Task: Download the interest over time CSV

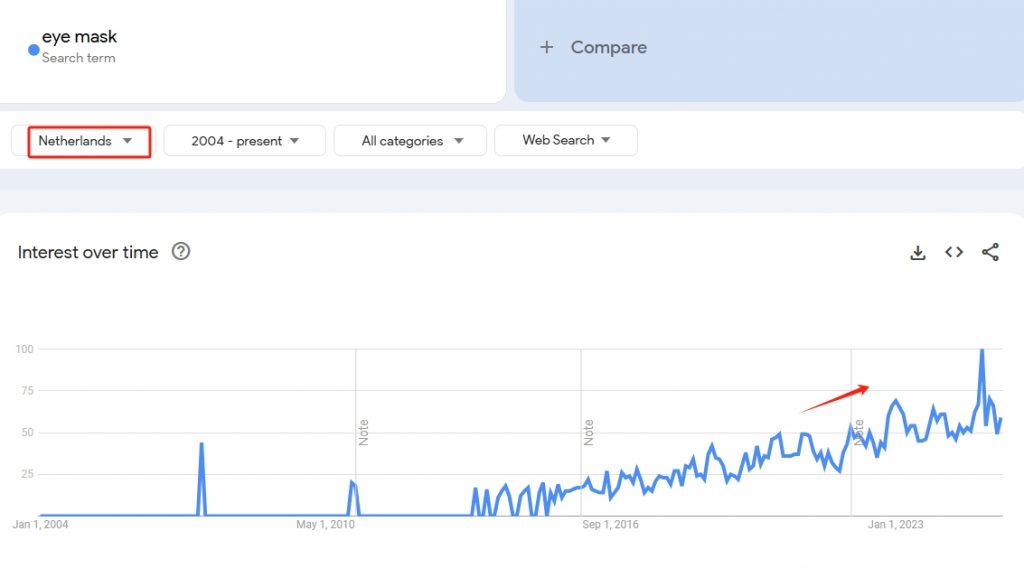Action: (918, 253)
